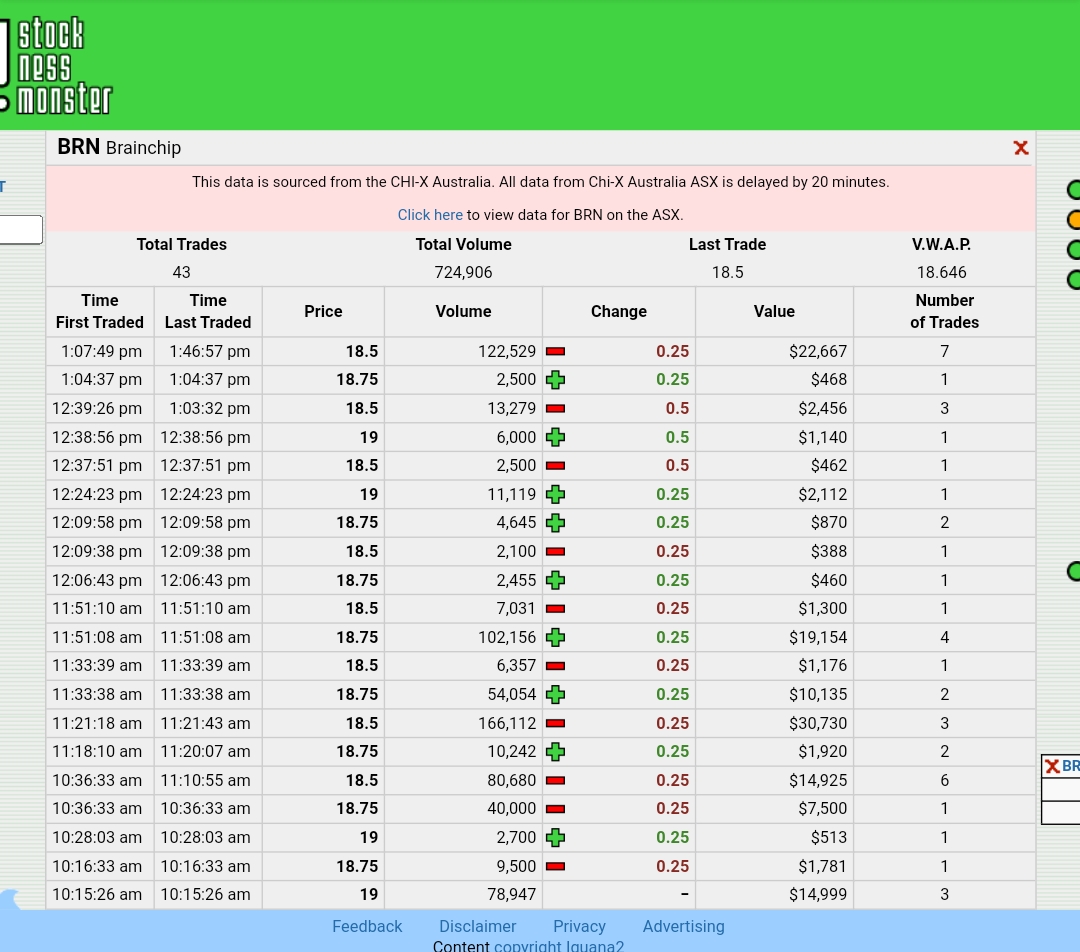
Task: Click the last traded time 1:46:57 pm
Action: (x=209, y=351)
